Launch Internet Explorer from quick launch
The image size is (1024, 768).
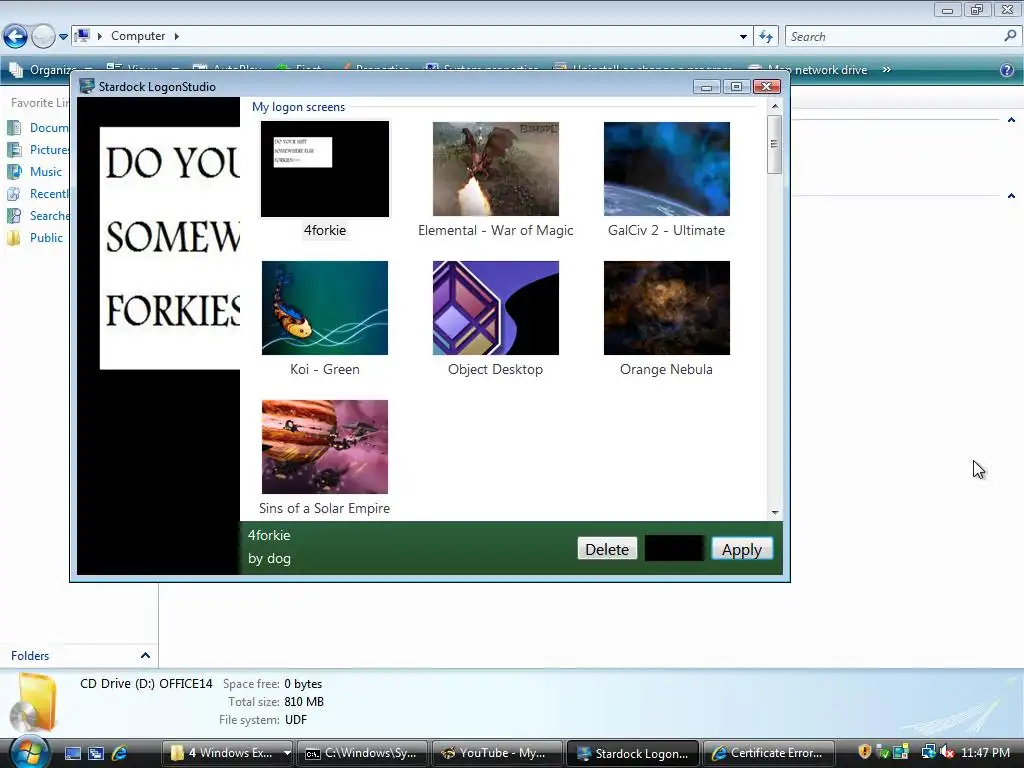click(x=120, y=753)
